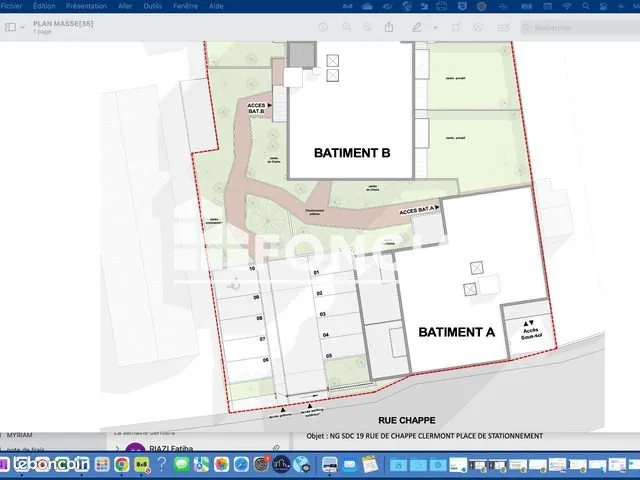640x480 pixels.
Task: Expand the sidebar view options chevron
Action: click(22, 27)
